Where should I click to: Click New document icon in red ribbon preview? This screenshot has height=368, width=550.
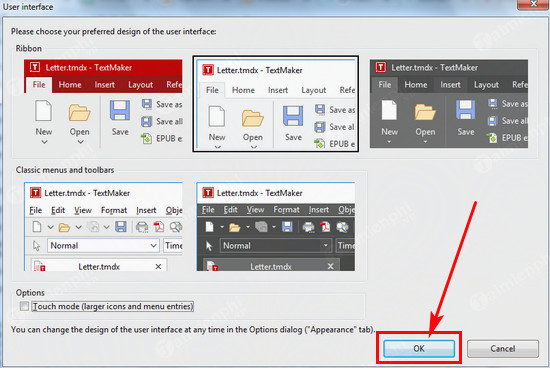pos(43,111)
